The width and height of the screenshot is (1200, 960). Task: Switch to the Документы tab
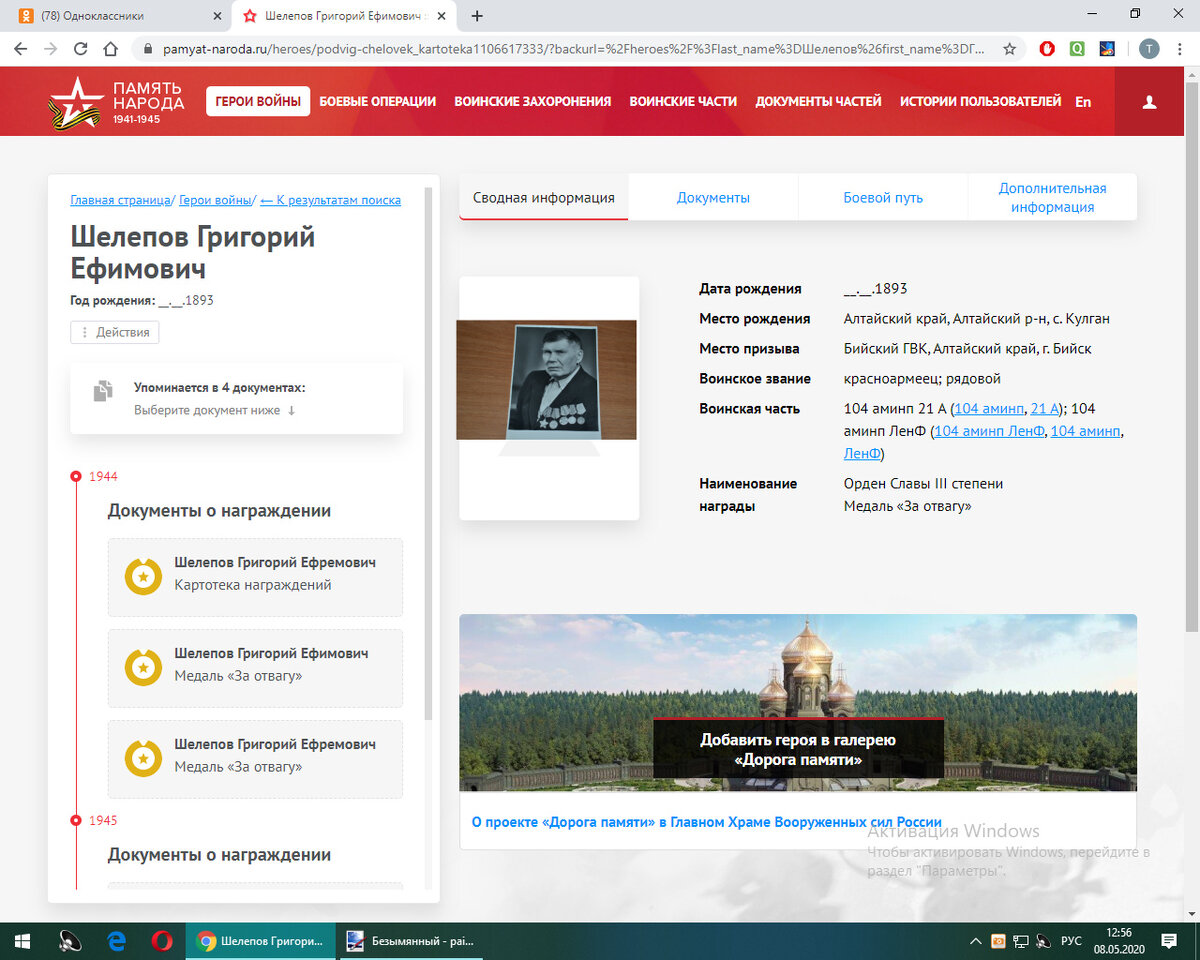point(713,197)
